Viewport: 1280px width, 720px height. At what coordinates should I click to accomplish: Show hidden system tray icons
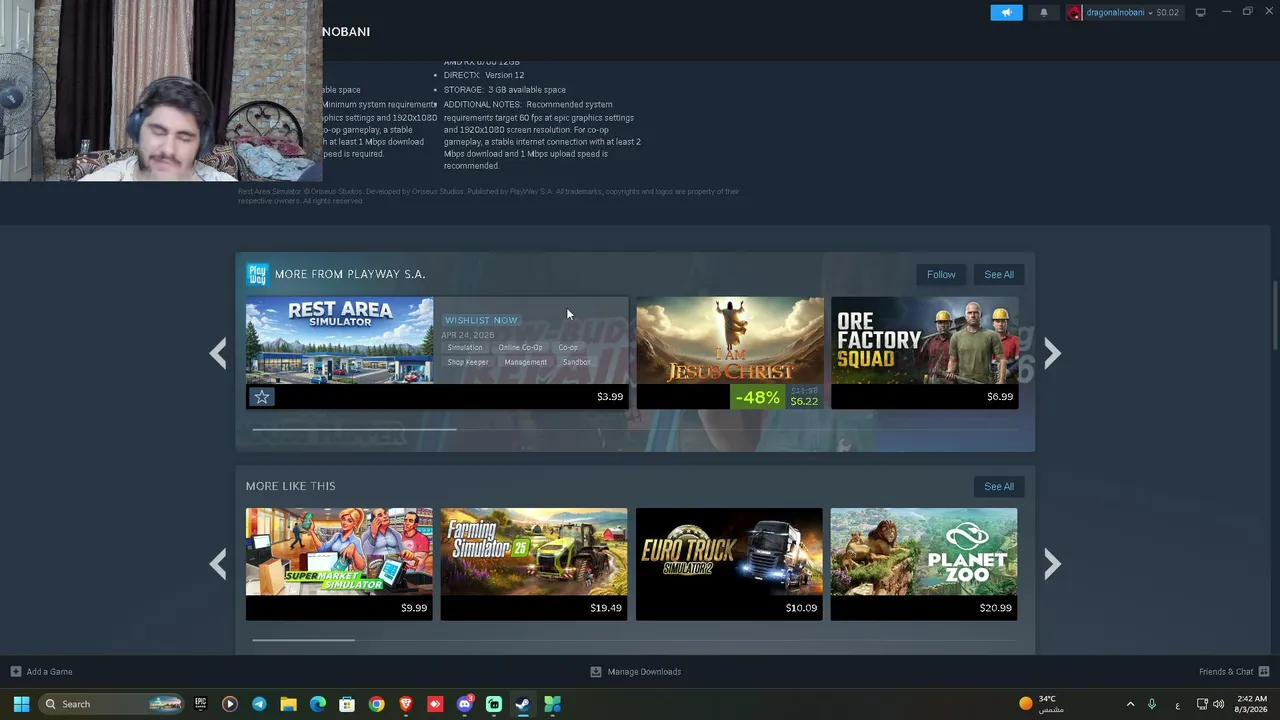pyautogui.click(x=1130, y=704)
